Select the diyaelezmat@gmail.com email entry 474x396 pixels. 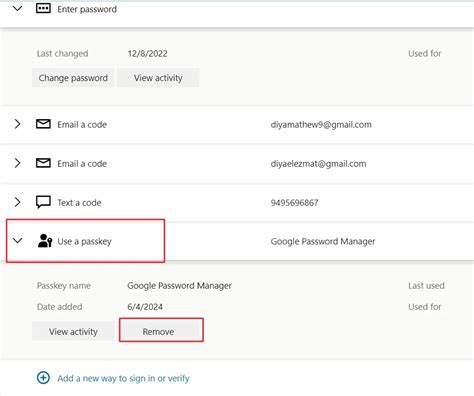point(318,164)
